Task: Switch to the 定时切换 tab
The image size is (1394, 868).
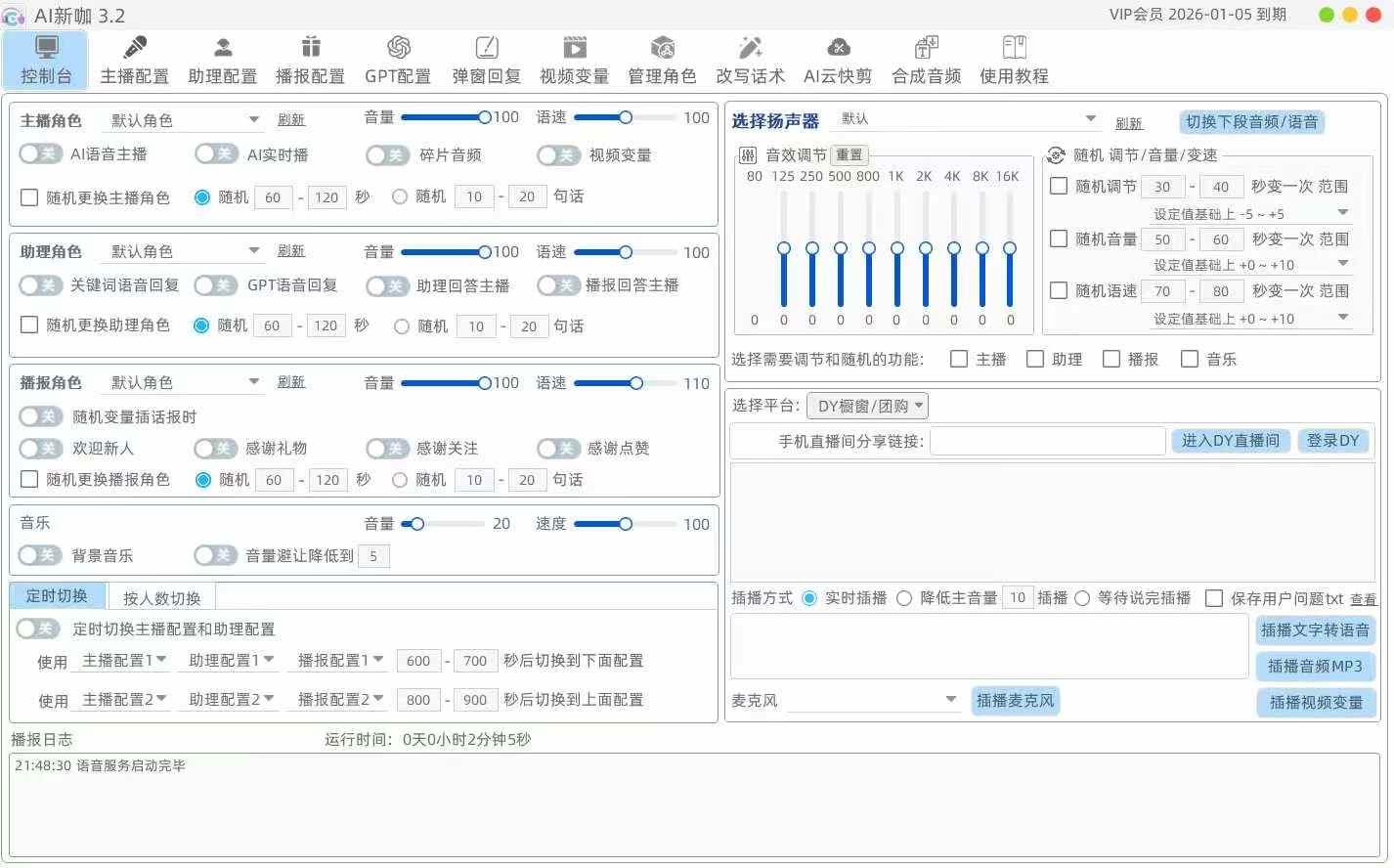Action: pos(57,595)
